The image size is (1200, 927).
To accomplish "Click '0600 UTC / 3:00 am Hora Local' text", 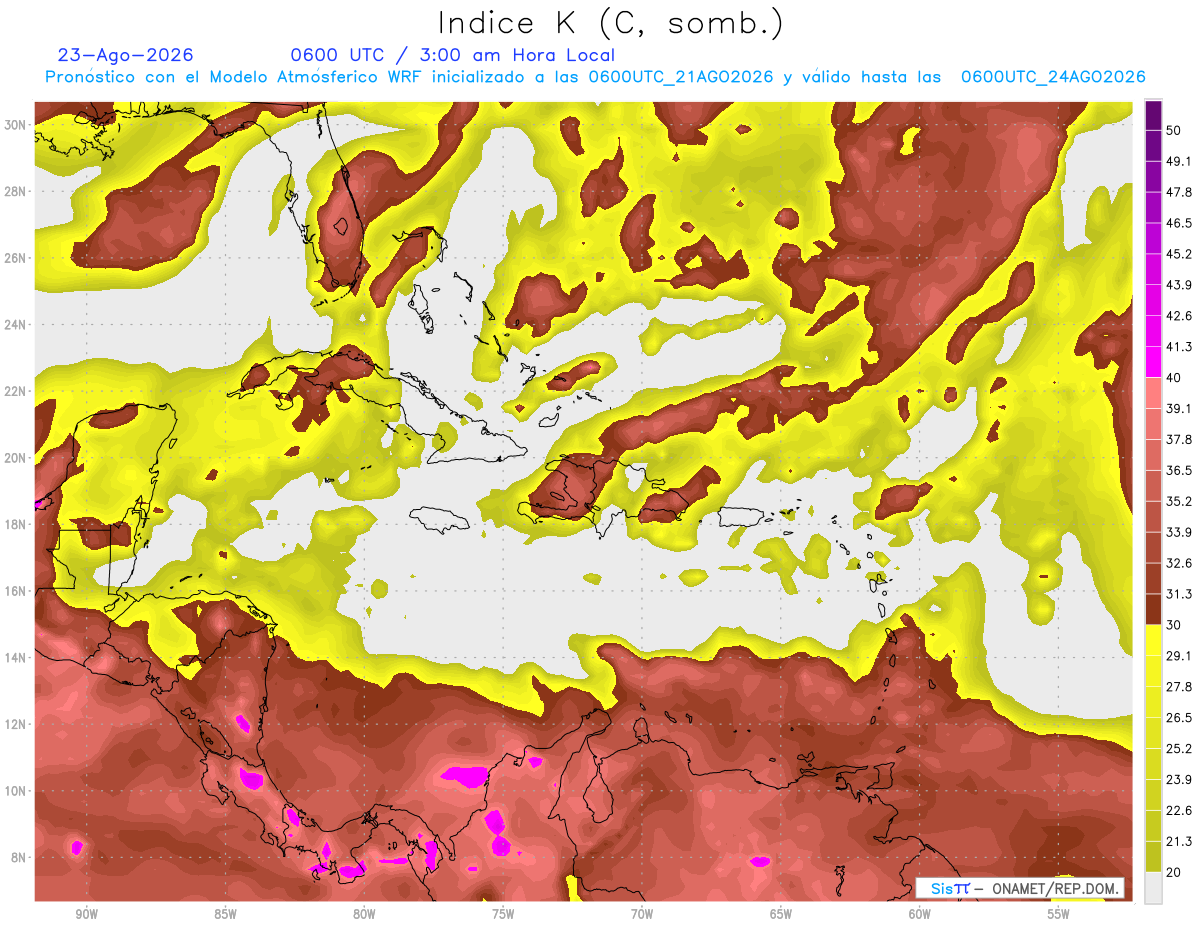I will (452, 55).
